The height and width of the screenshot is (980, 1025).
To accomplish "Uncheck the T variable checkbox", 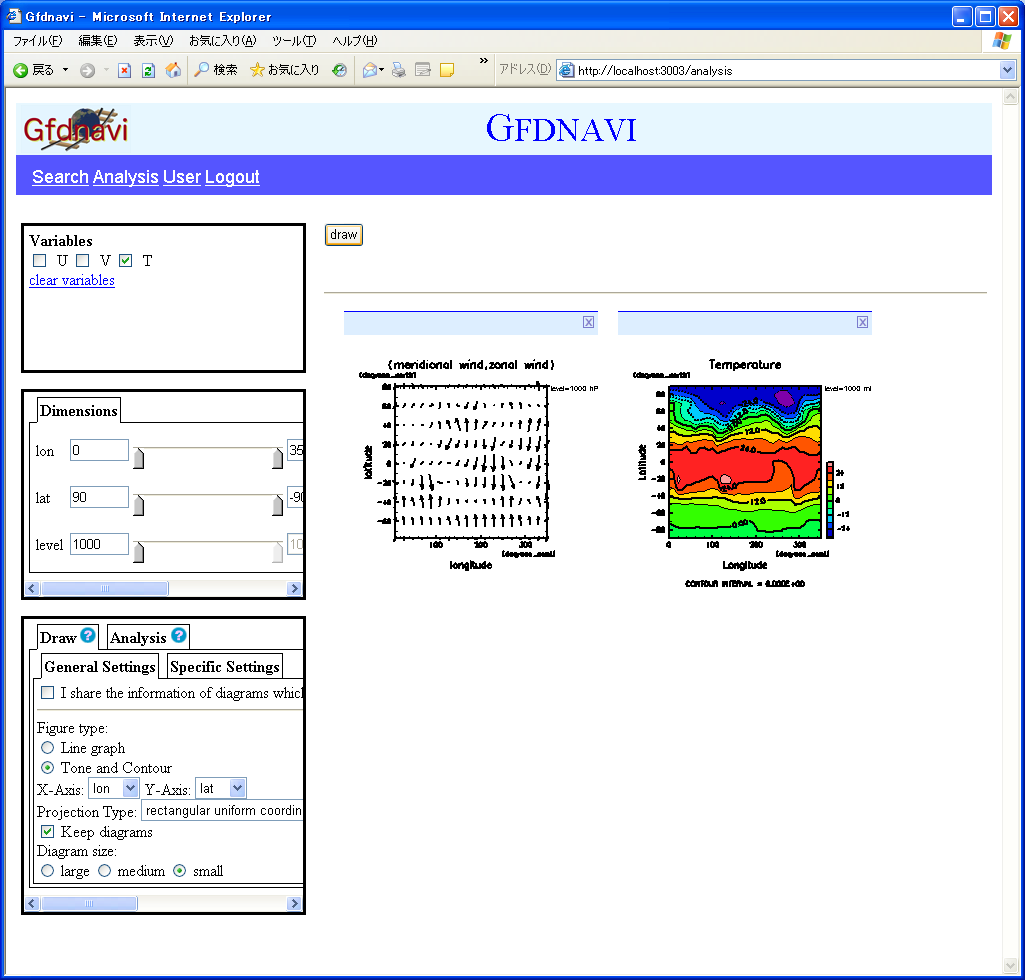I will [126, 261].
